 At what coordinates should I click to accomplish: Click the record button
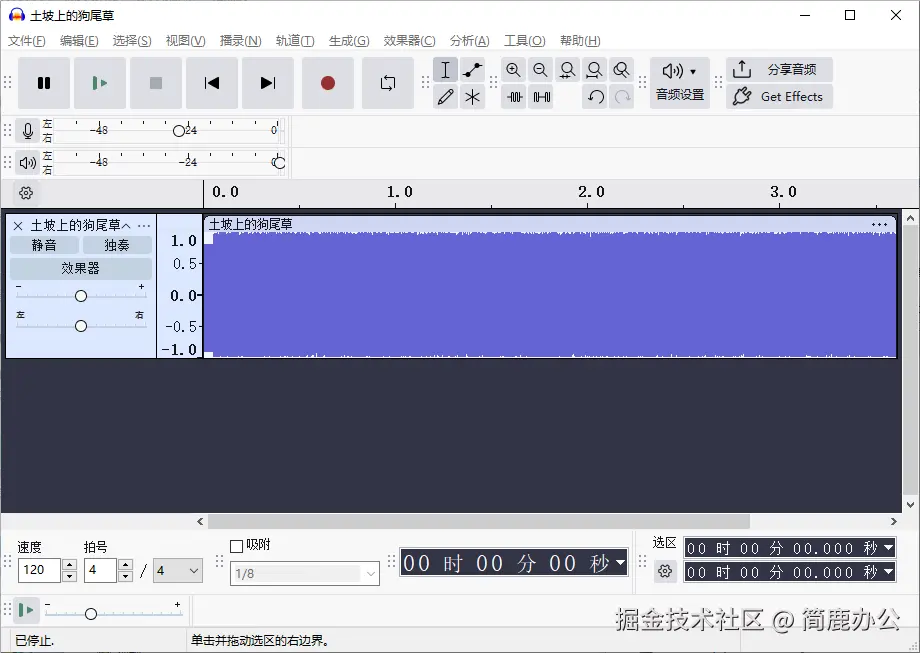[x=328, y=84]
